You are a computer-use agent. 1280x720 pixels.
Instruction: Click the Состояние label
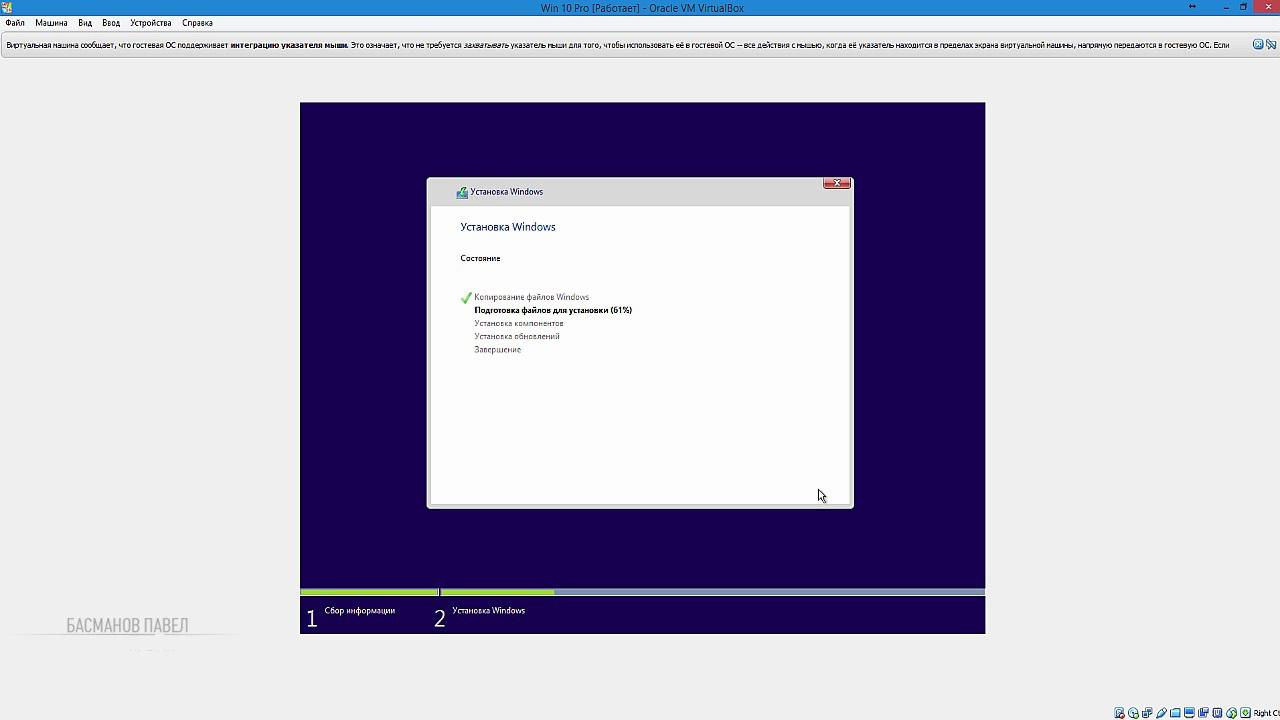(480, 258)
